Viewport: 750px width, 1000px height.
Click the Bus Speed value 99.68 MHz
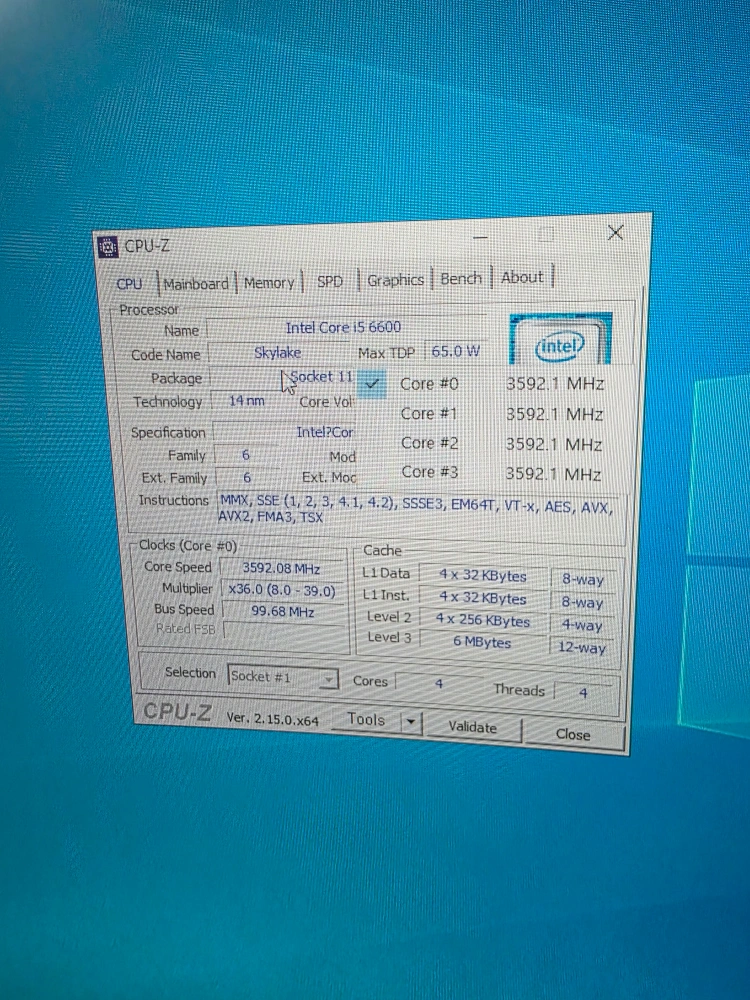pos(283,612)
